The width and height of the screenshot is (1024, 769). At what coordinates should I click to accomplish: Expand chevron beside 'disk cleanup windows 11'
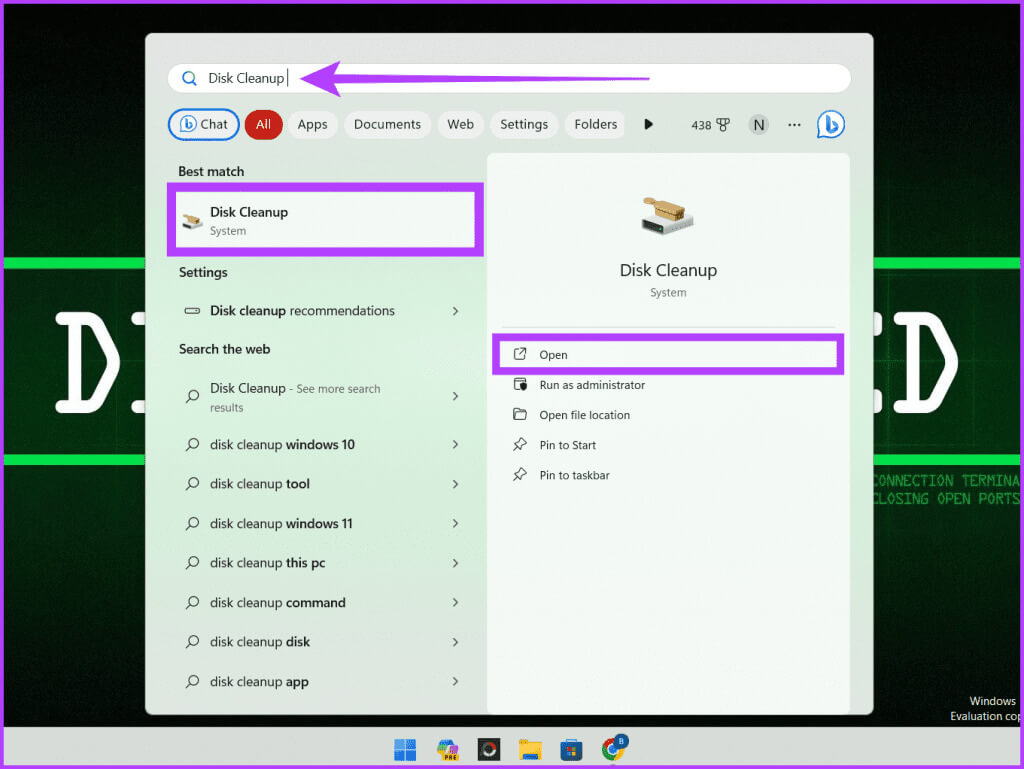[455, 524]
